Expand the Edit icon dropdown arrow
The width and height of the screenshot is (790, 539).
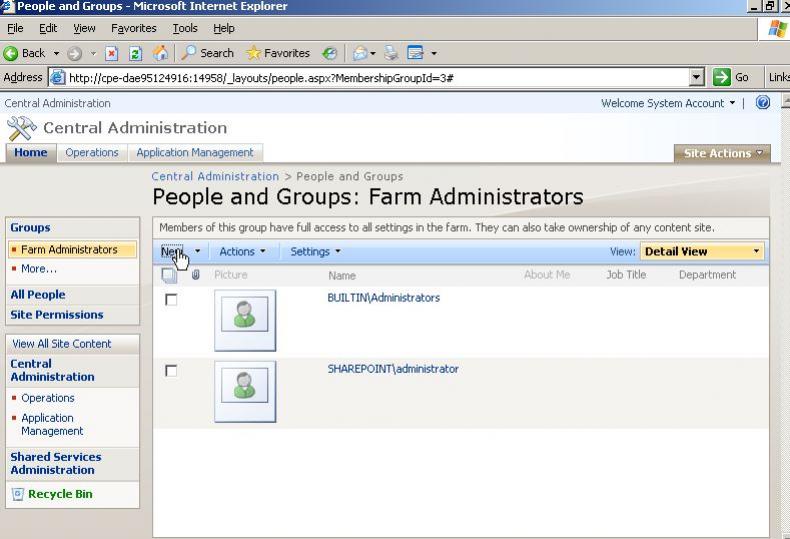click(x=433, y=53)
